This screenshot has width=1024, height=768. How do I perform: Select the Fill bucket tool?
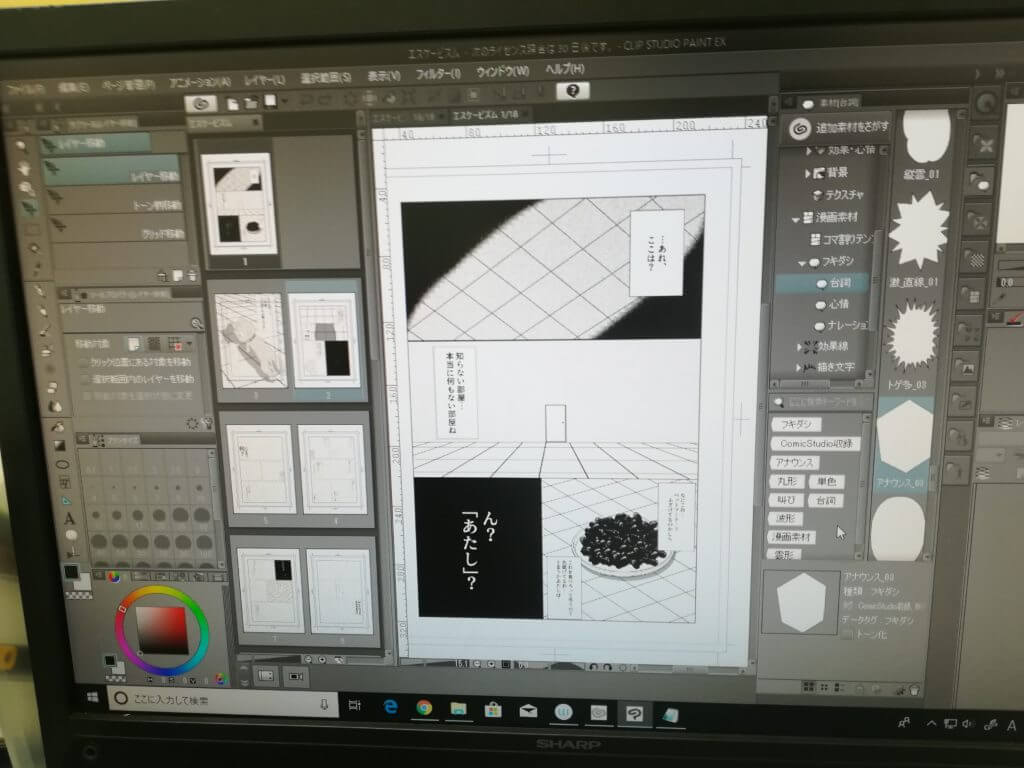(57, 427)
